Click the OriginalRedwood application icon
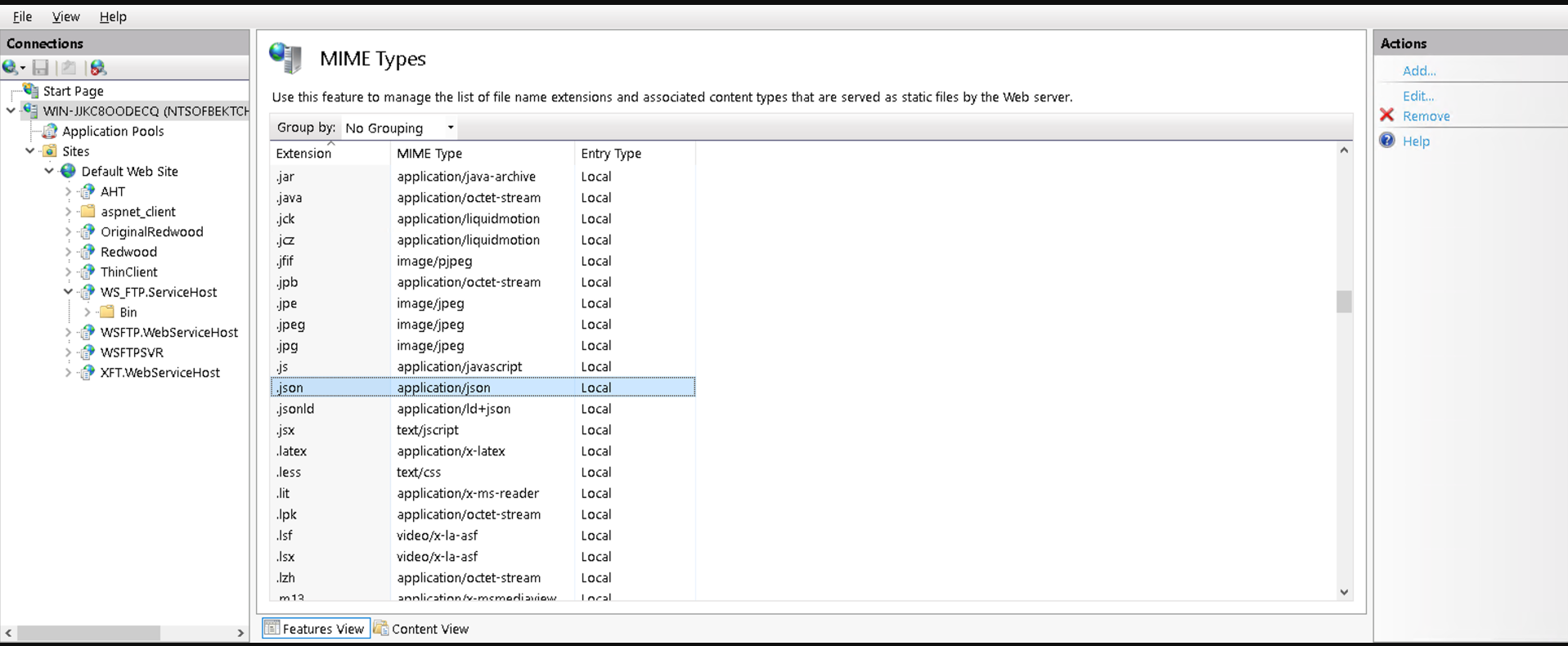The width and height of the screenshot is (1568, 646). pos(88,231)
